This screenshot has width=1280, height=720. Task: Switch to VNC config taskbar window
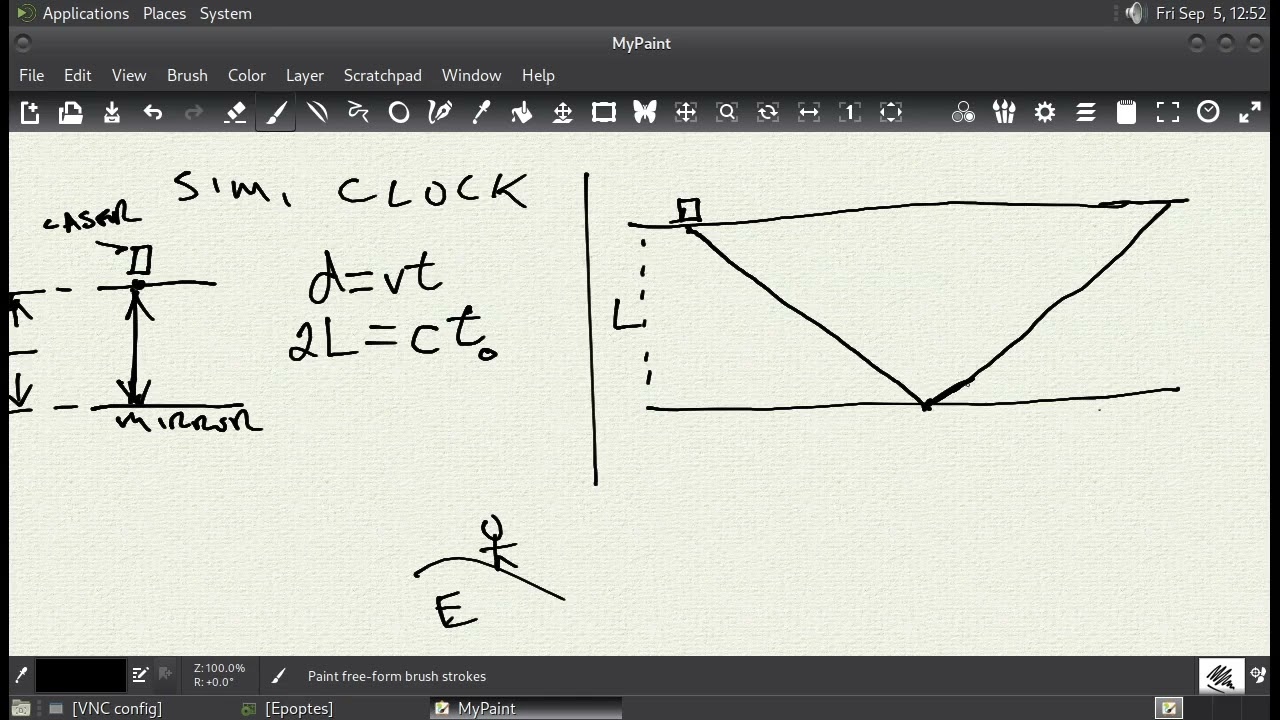106,708
